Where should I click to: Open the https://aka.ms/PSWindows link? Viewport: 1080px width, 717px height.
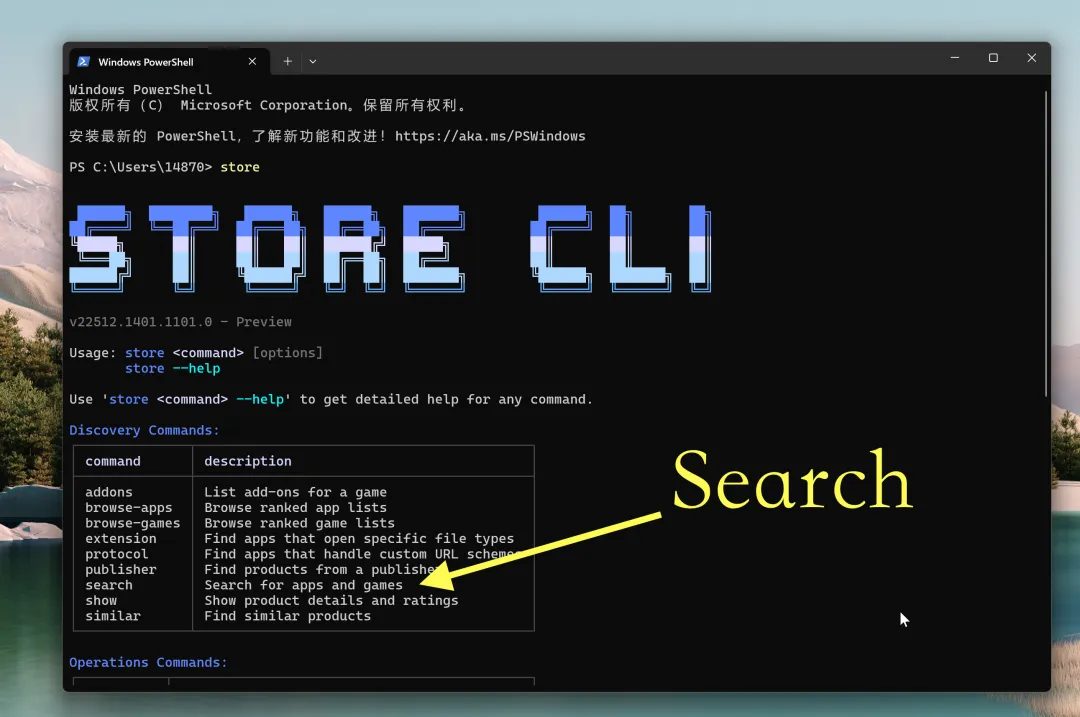(490, 136)
